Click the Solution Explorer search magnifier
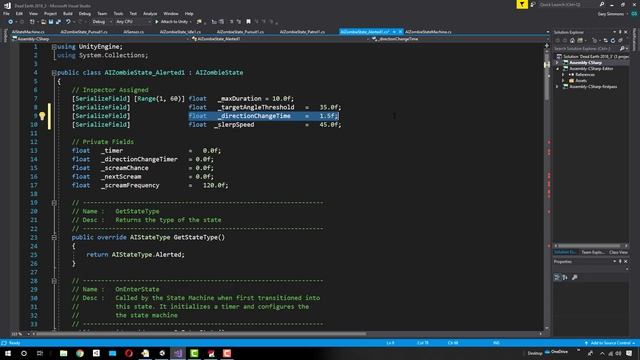The image size is (640, 360). pyautogui.click(x=622, y=49)
